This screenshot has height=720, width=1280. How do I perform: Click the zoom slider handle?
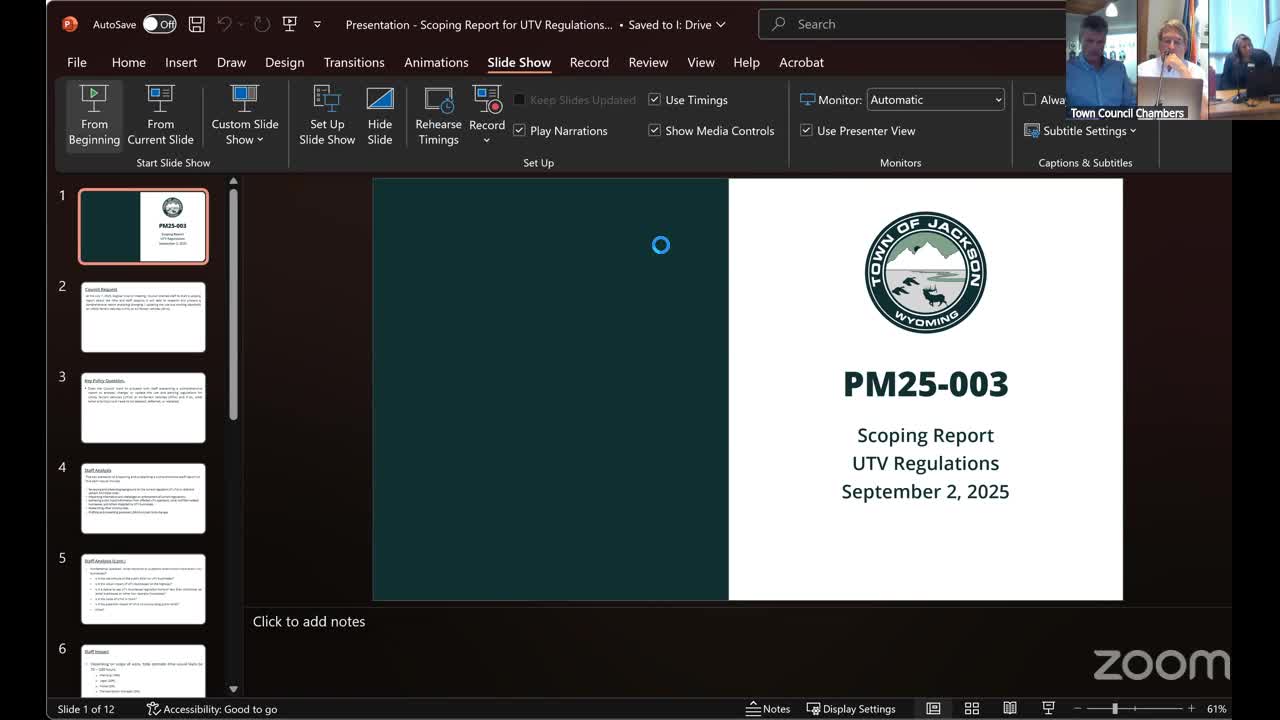pos(1115,709)
